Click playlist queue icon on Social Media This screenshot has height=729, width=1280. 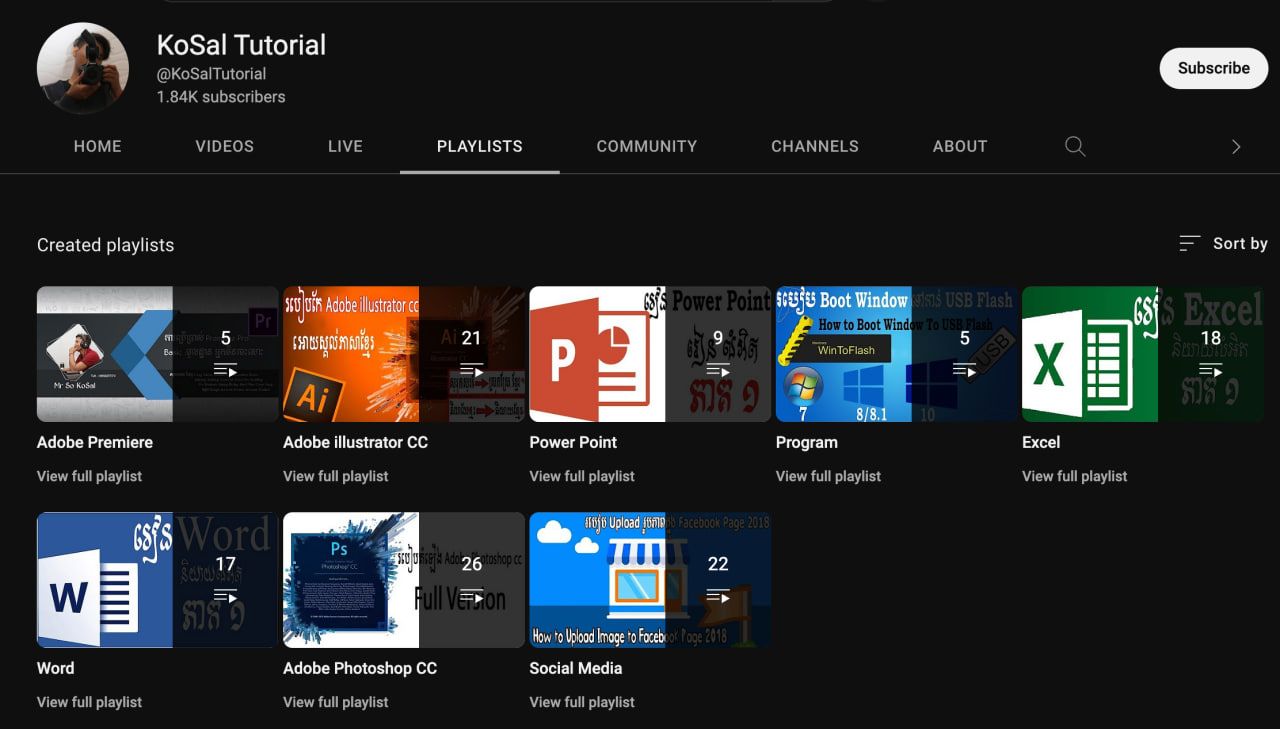[x=718, y=596]
